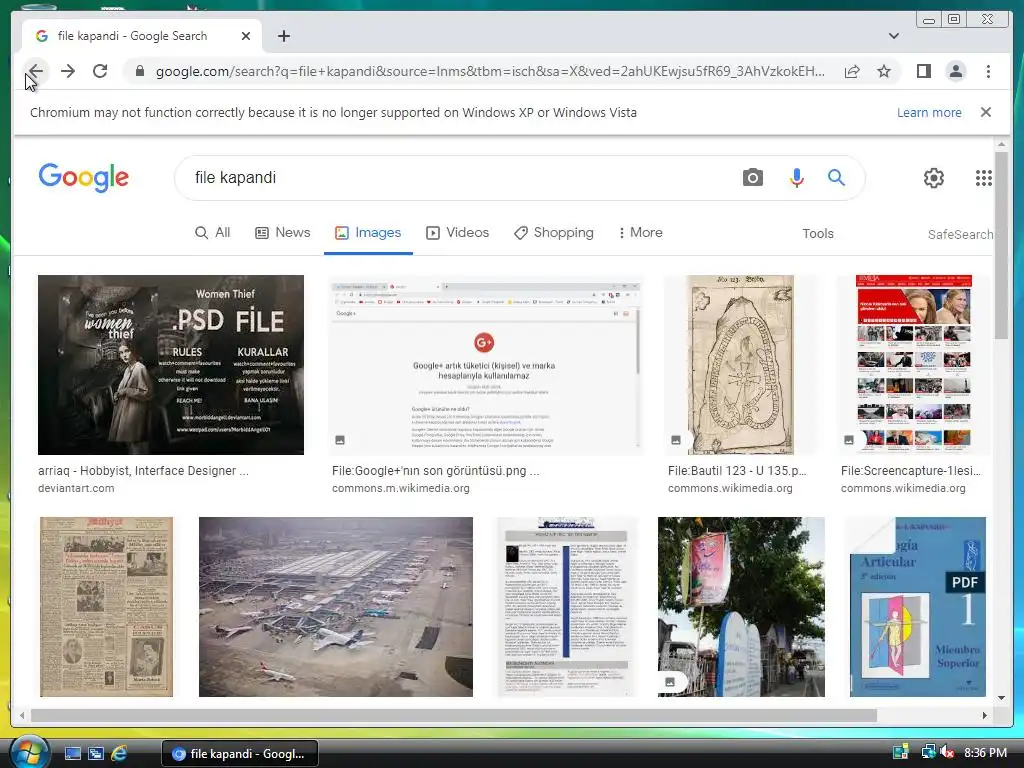The width and height of the screenshot is (1024, 768).
Task: Reload the page with the refresh icon
Action: [100, 71]
